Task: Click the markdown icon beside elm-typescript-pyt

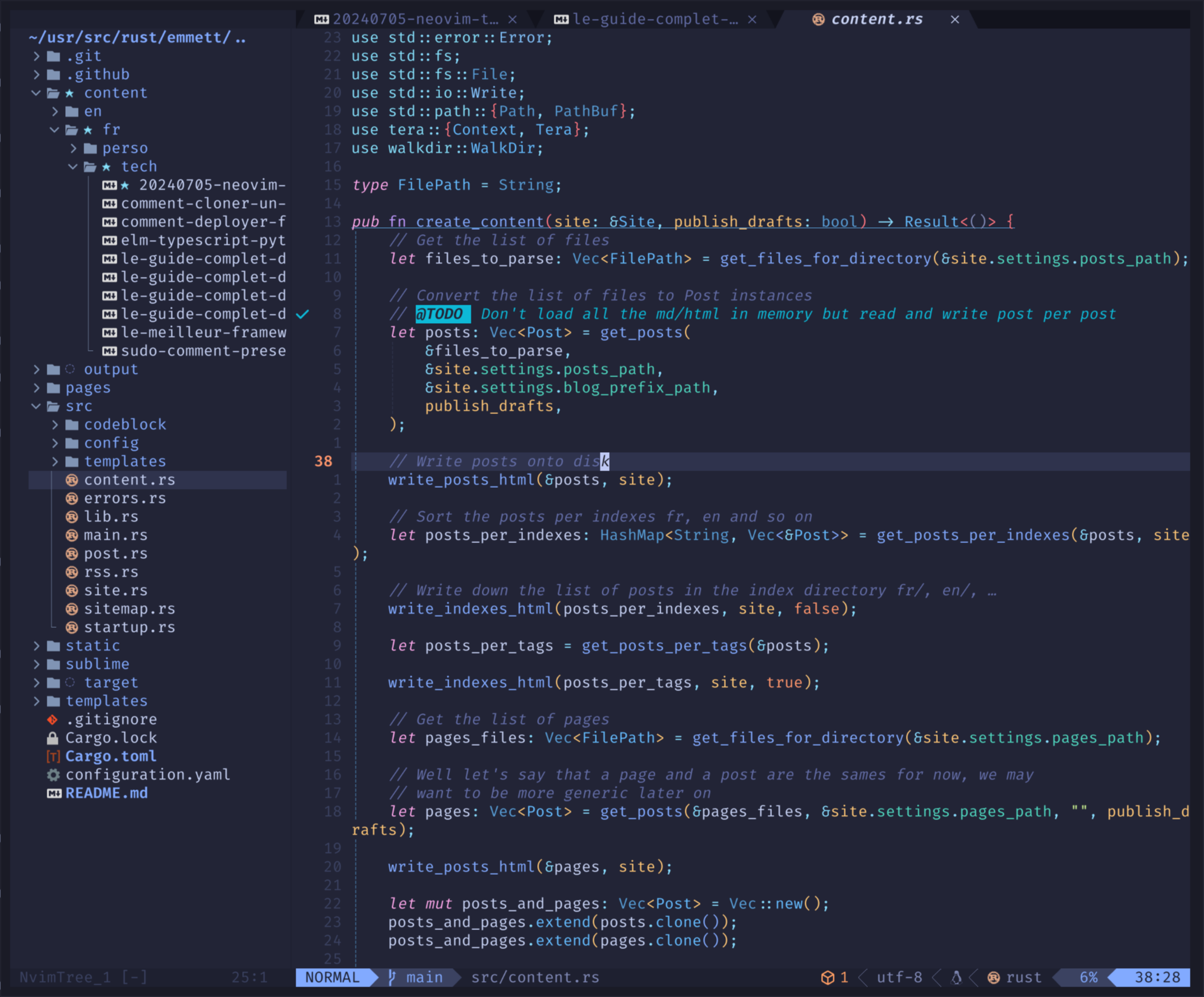Action: coord(109,240)
